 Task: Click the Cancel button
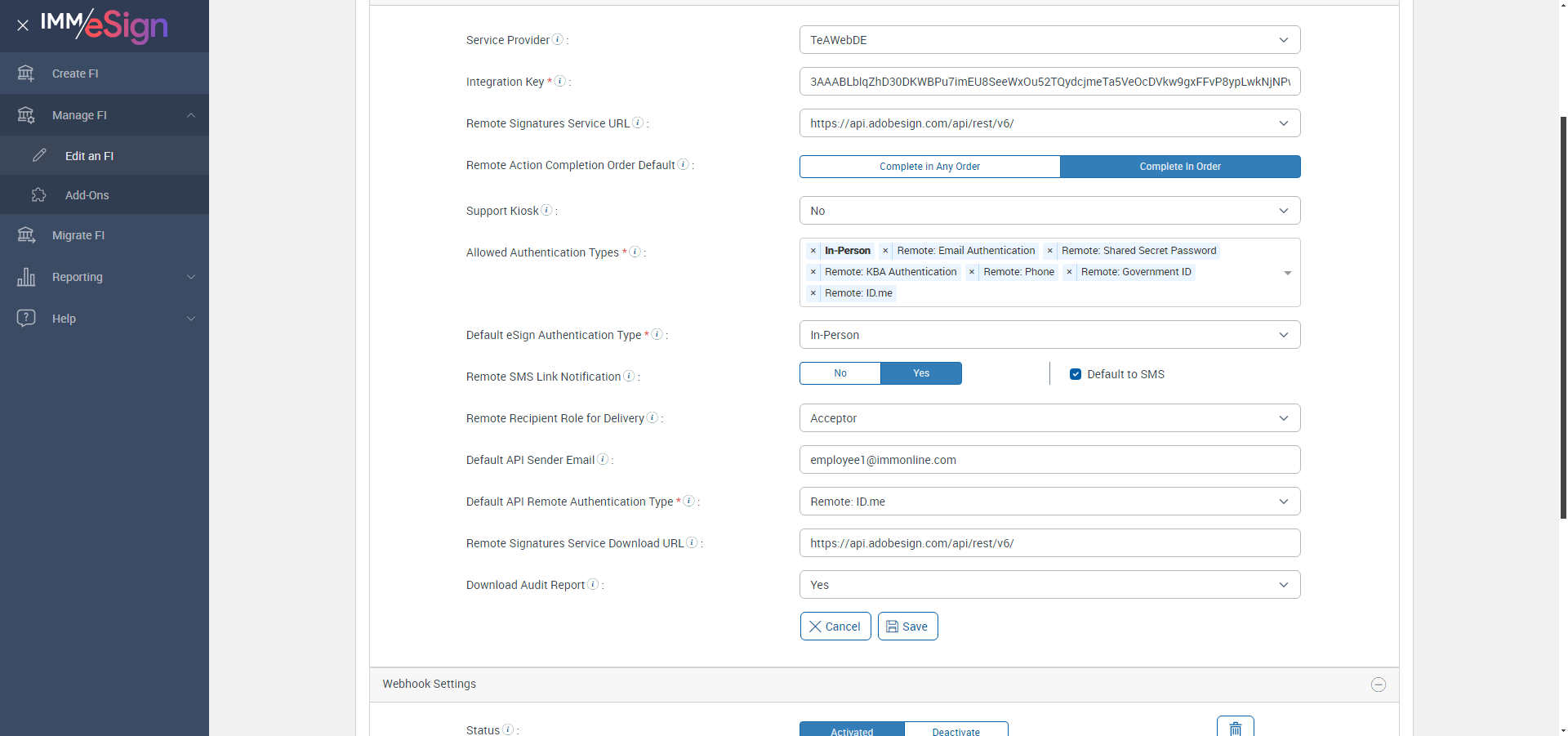(835, 627)
